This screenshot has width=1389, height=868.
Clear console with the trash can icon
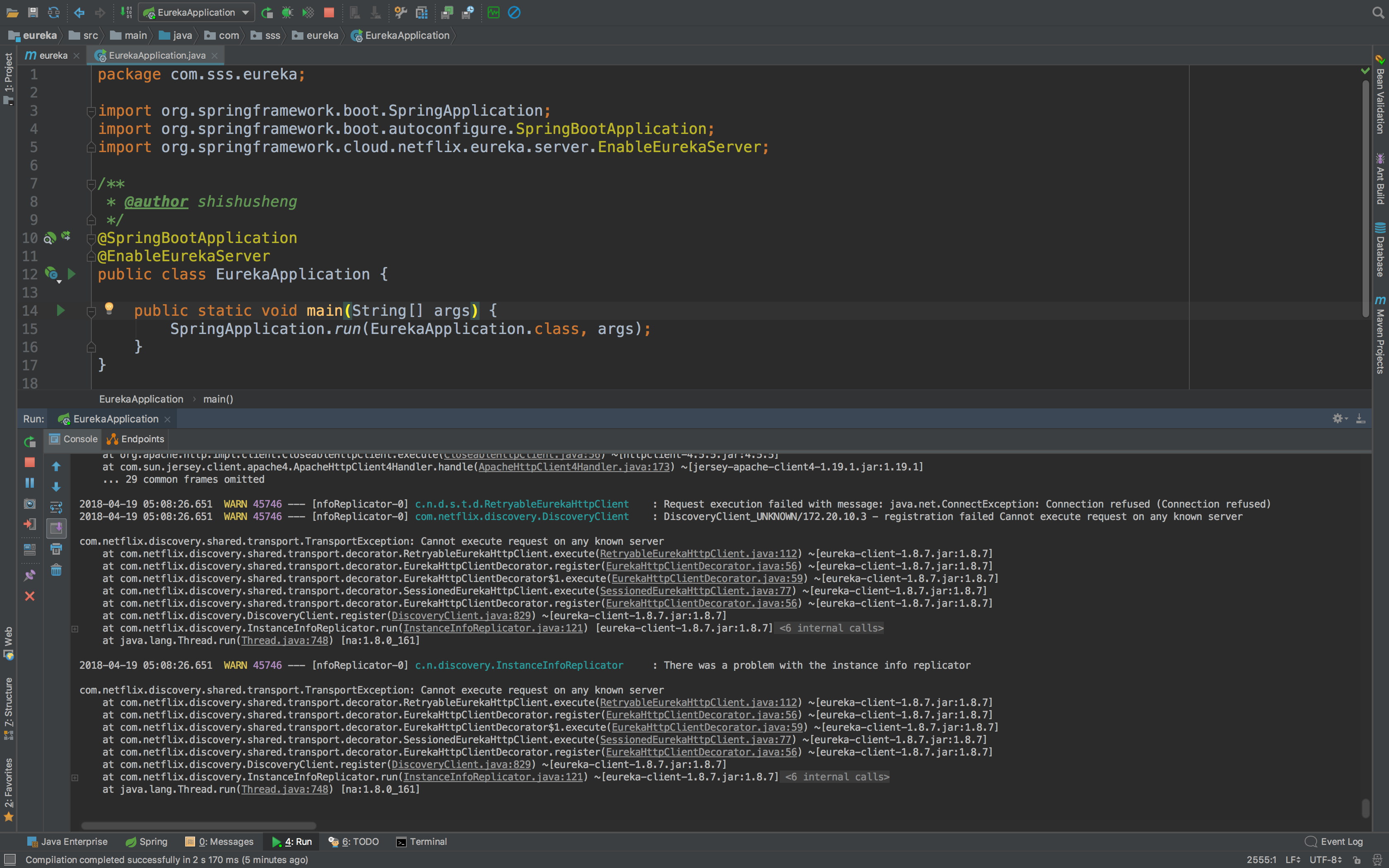pos(56,570)
